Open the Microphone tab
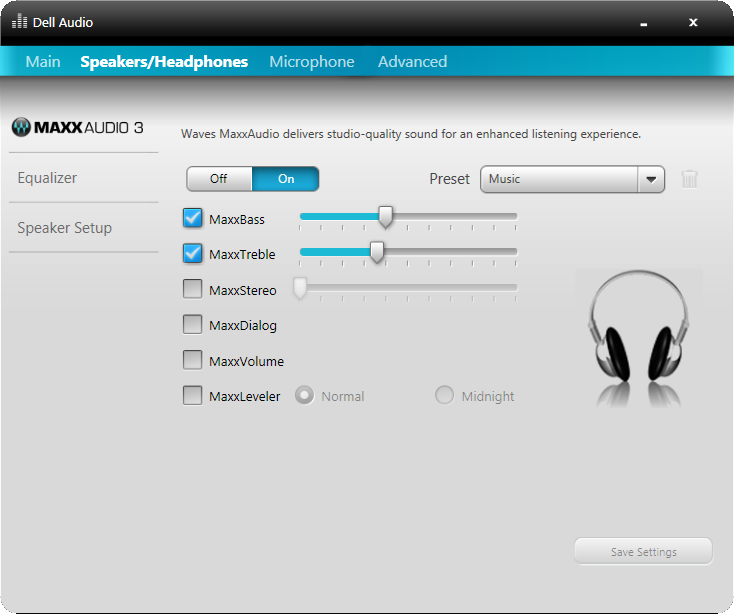Image resolution: width=734 pixels, height=614 pixels. coord(312,61)
